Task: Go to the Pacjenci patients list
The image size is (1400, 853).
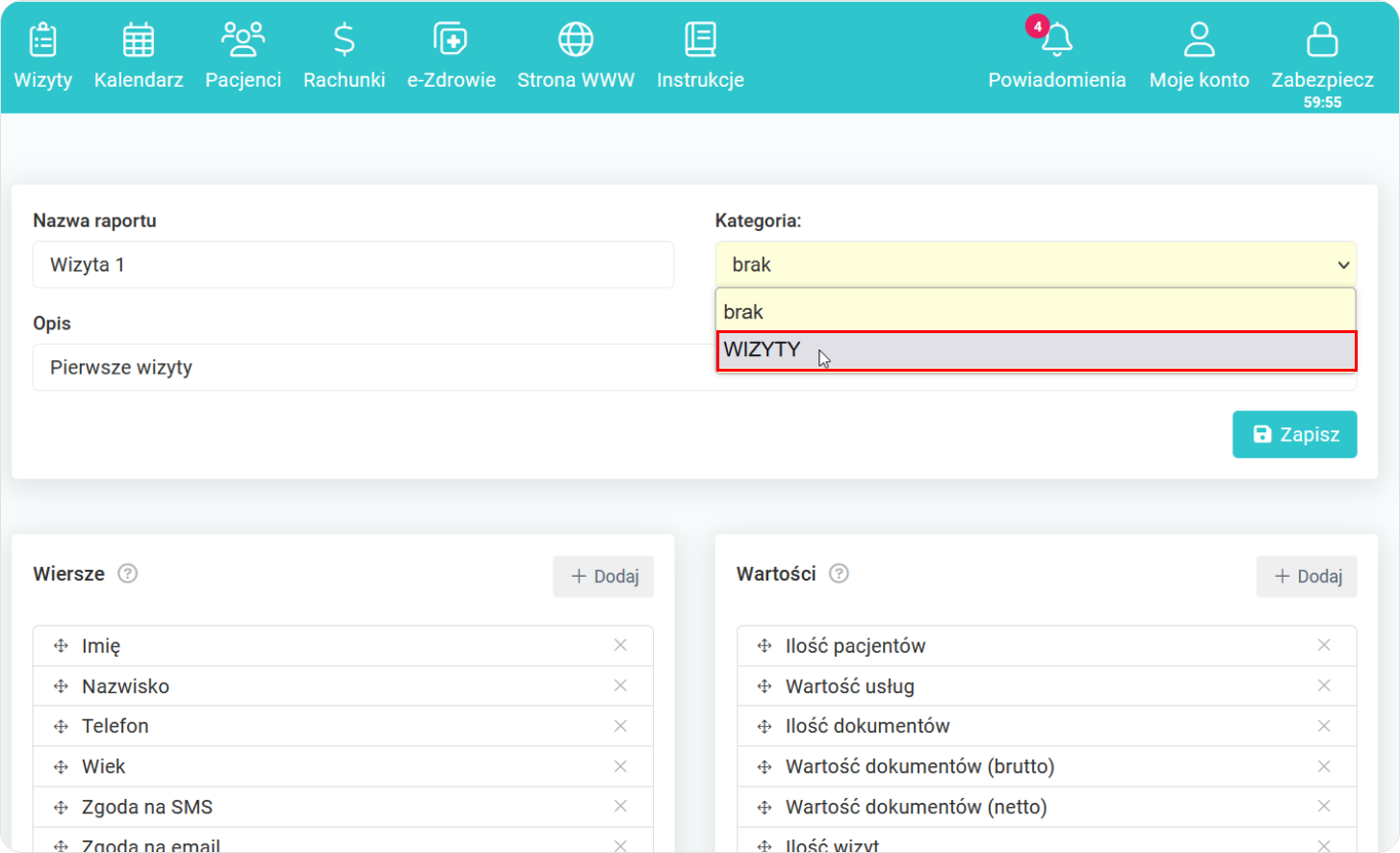Action: [243, 57]
